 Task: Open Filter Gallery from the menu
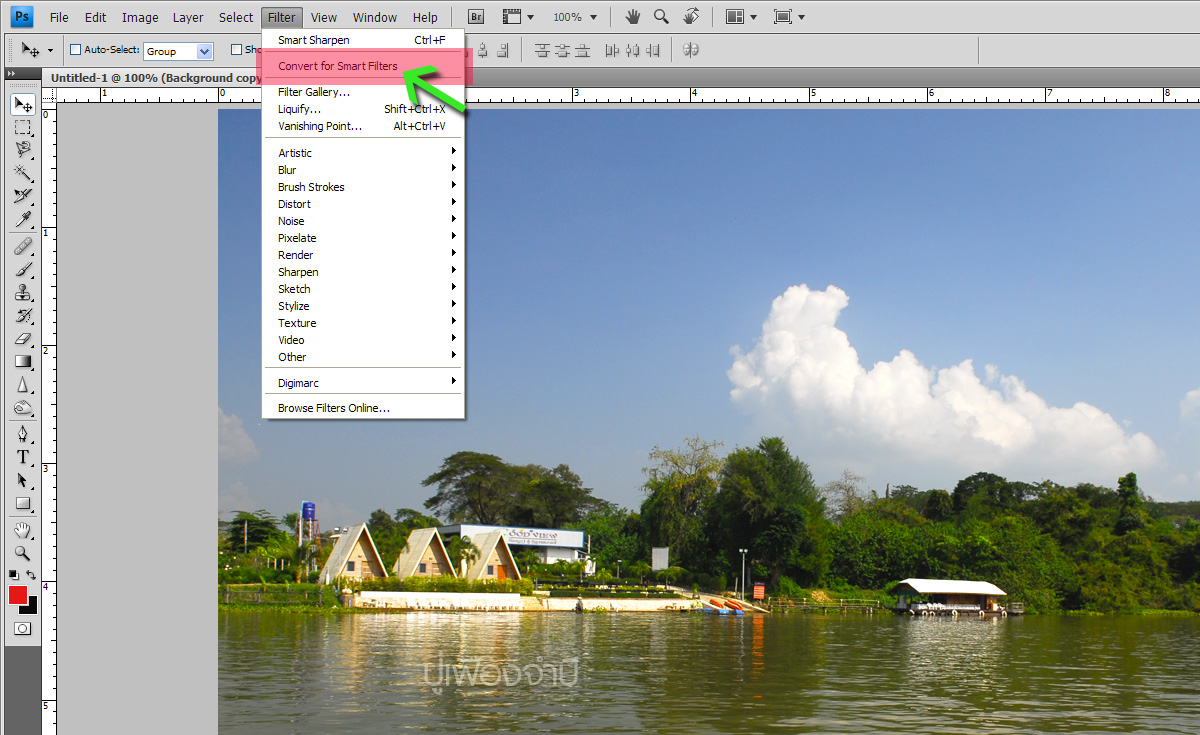314,92
